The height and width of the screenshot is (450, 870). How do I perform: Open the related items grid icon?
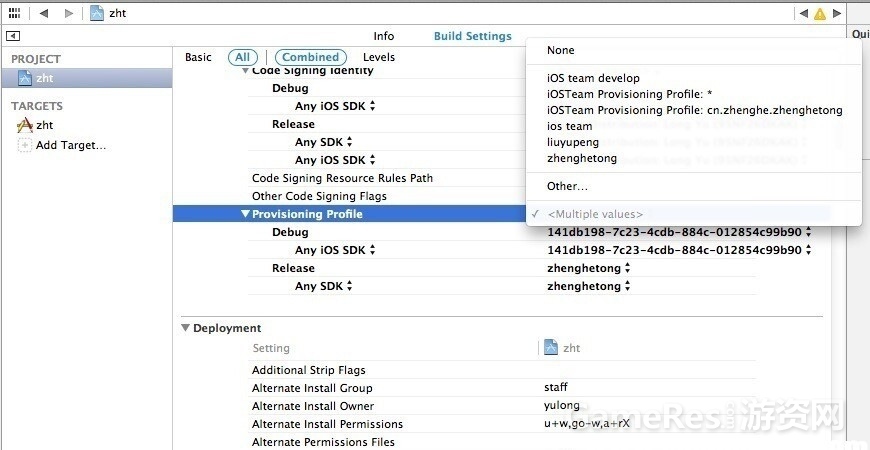[x=14, y=13]
